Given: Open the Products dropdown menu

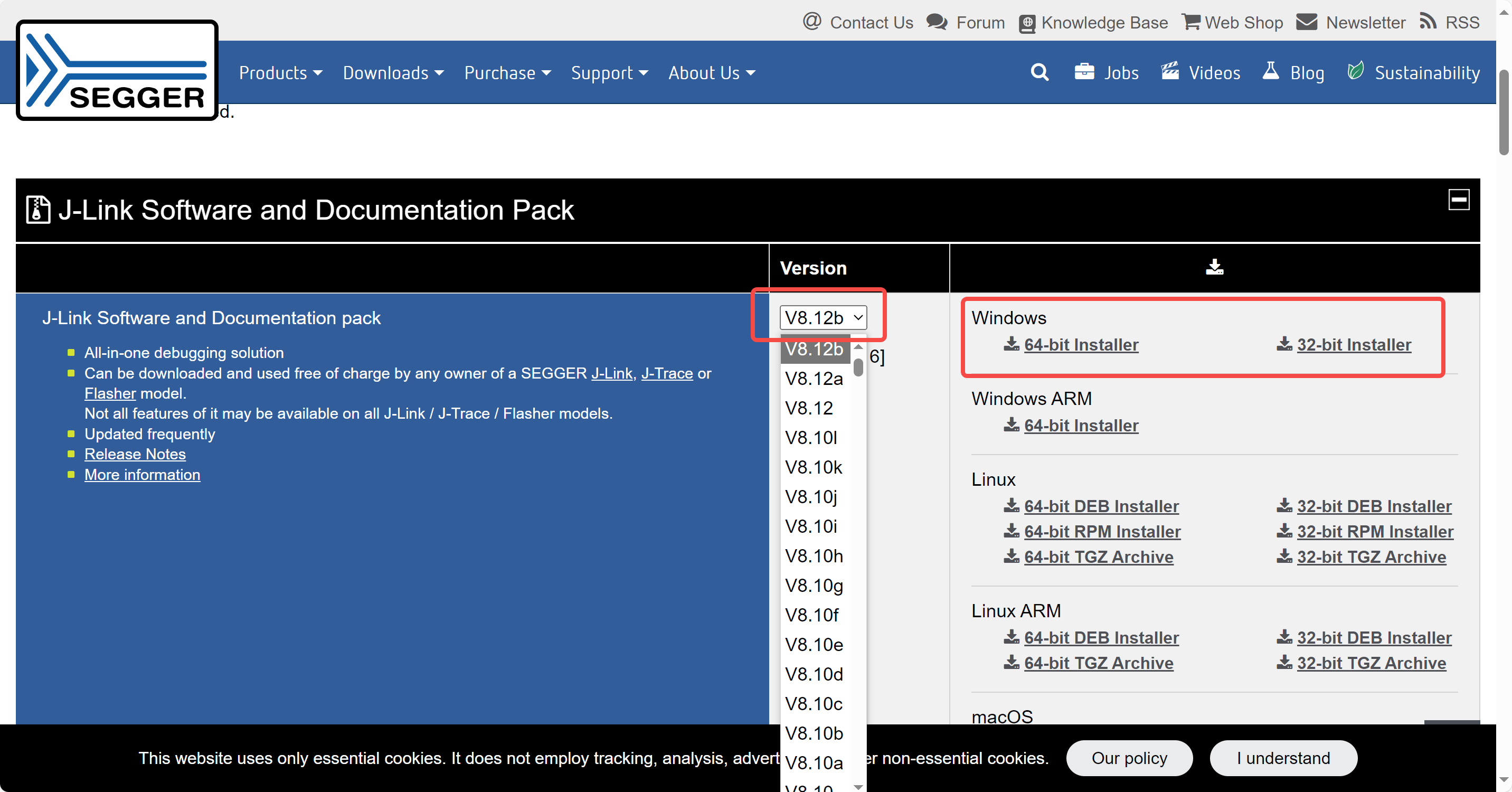Looking at the screenshot, I should (280, 73).
